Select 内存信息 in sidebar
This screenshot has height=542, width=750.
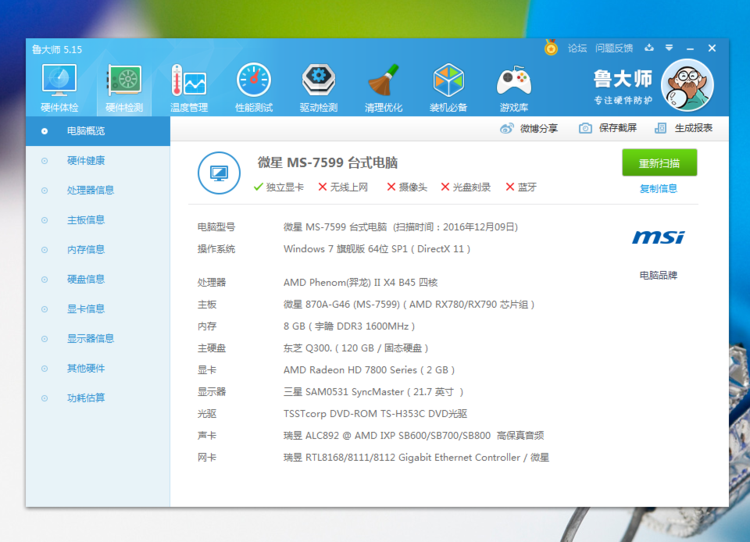pyautogui.click(x=98, y=250)
